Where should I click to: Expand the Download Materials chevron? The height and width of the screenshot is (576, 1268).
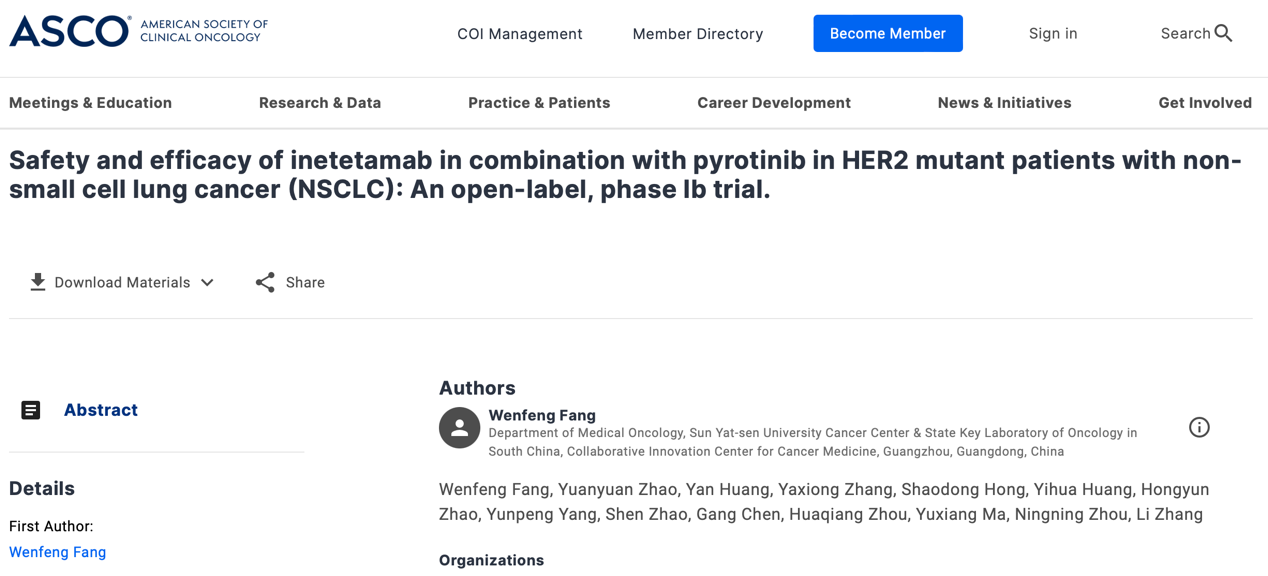click(x=207, y=283)
